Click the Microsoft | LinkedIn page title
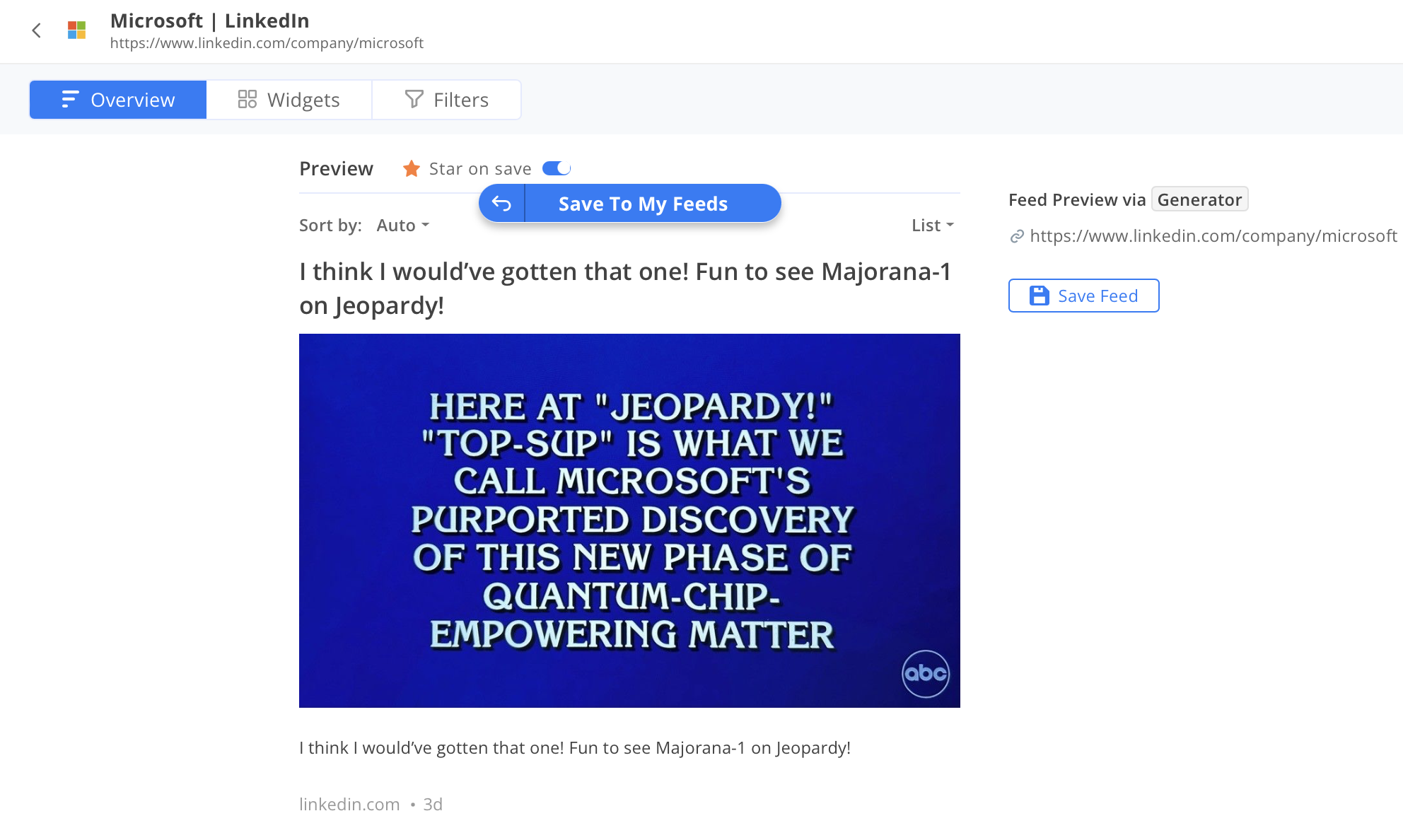This screenshot has width=1403, height=840. point(209,21)
